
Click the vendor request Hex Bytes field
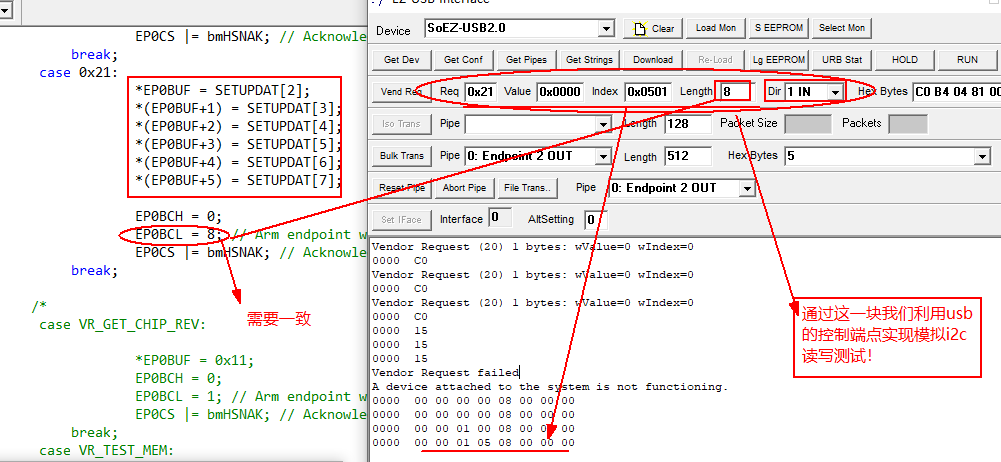coord(957,92)
